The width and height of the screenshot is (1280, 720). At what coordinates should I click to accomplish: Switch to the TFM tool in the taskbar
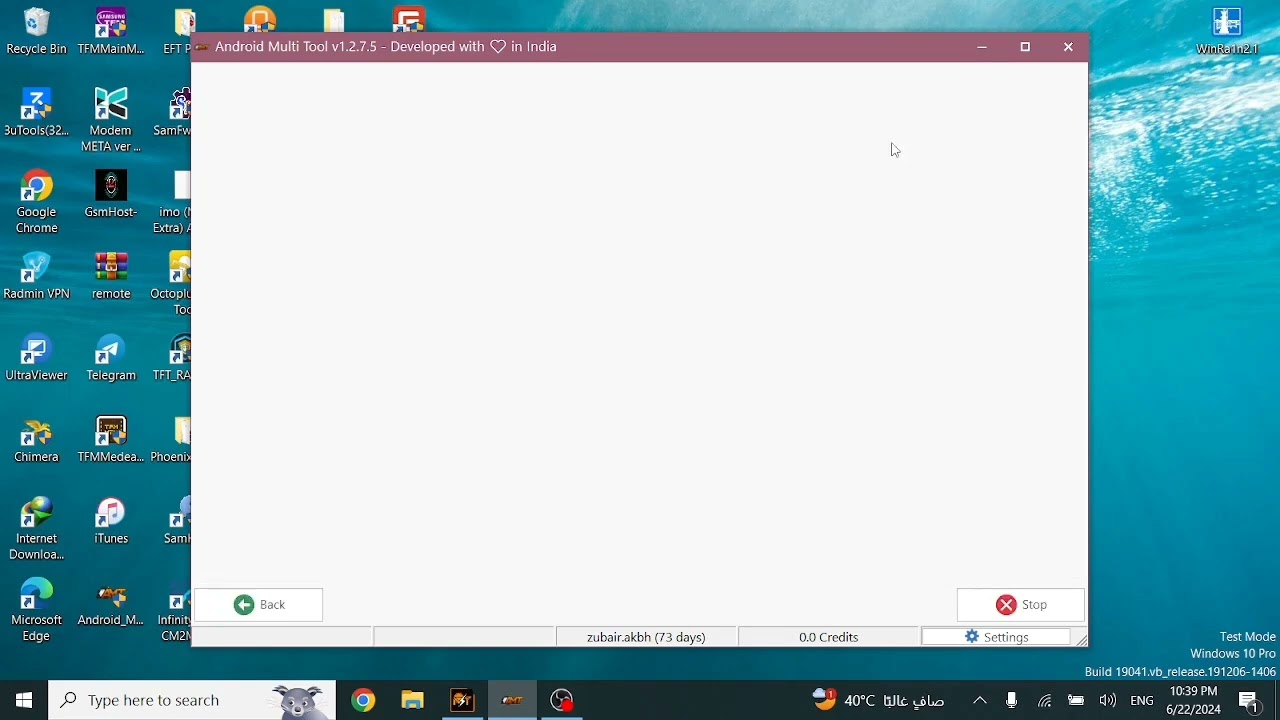462,700
